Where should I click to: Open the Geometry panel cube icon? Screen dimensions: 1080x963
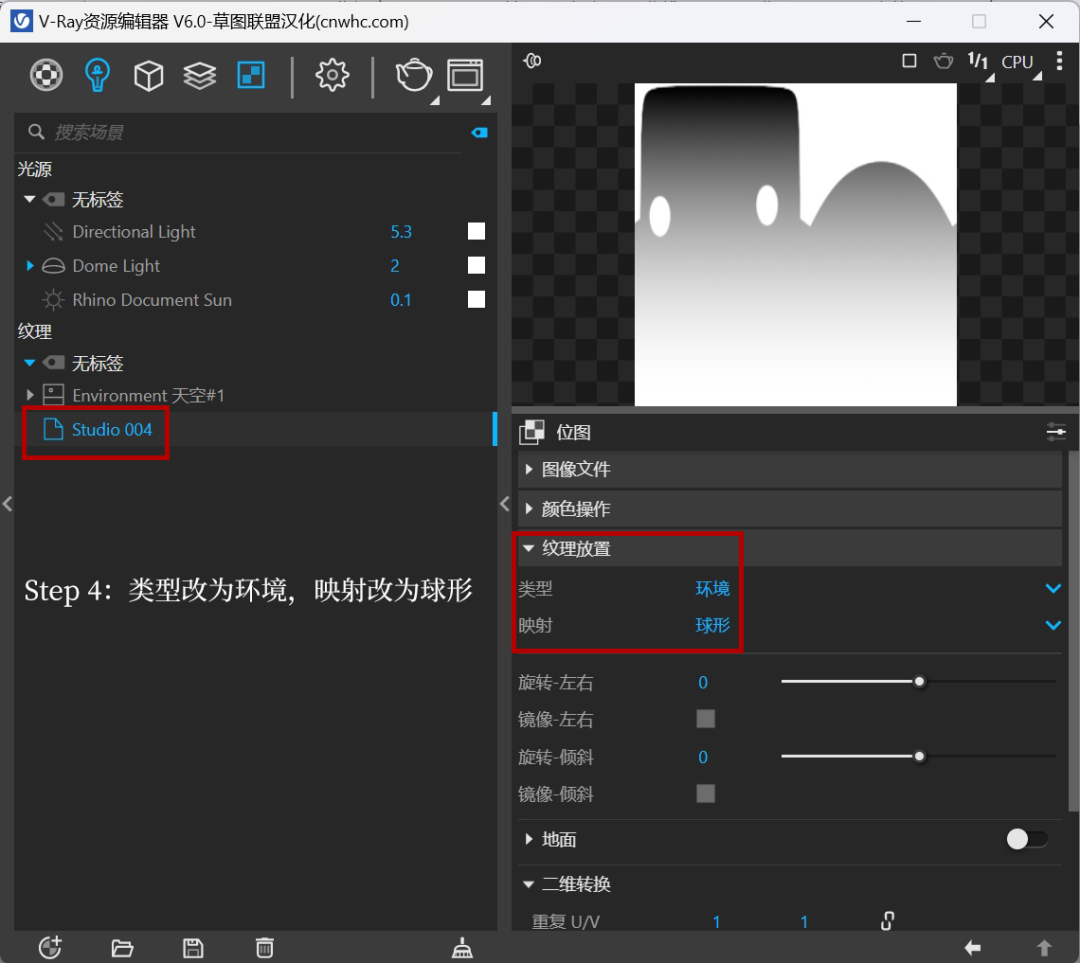click(x=148, y=75)
